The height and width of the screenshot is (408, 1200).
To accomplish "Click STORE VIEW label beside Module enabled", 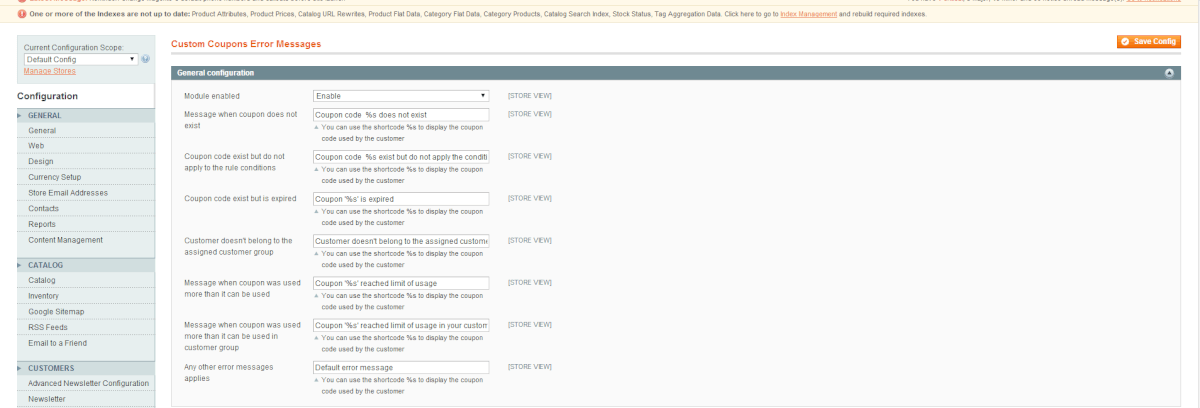I will (x=530, y=95).
